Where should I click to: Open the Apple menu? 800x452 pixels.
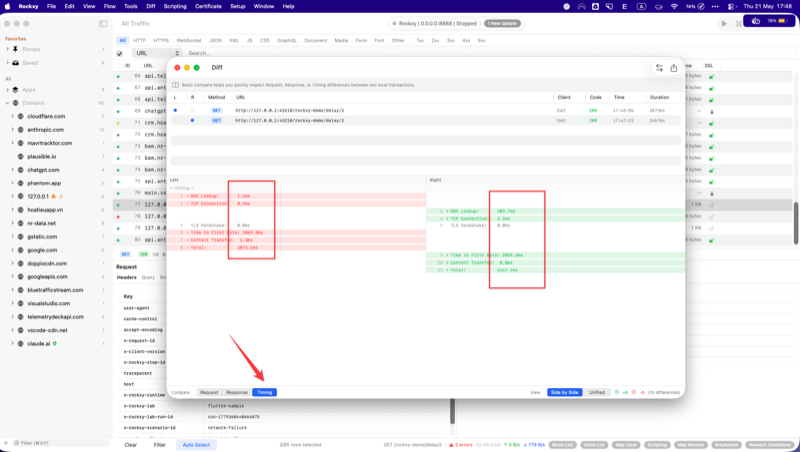point(7,7)
